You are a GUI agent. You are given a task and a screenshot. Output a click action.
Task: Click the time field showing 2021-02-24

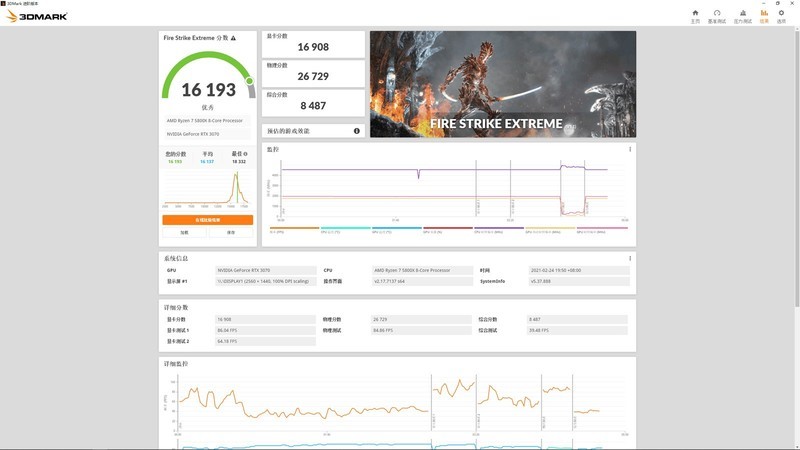tap(579, 270)
